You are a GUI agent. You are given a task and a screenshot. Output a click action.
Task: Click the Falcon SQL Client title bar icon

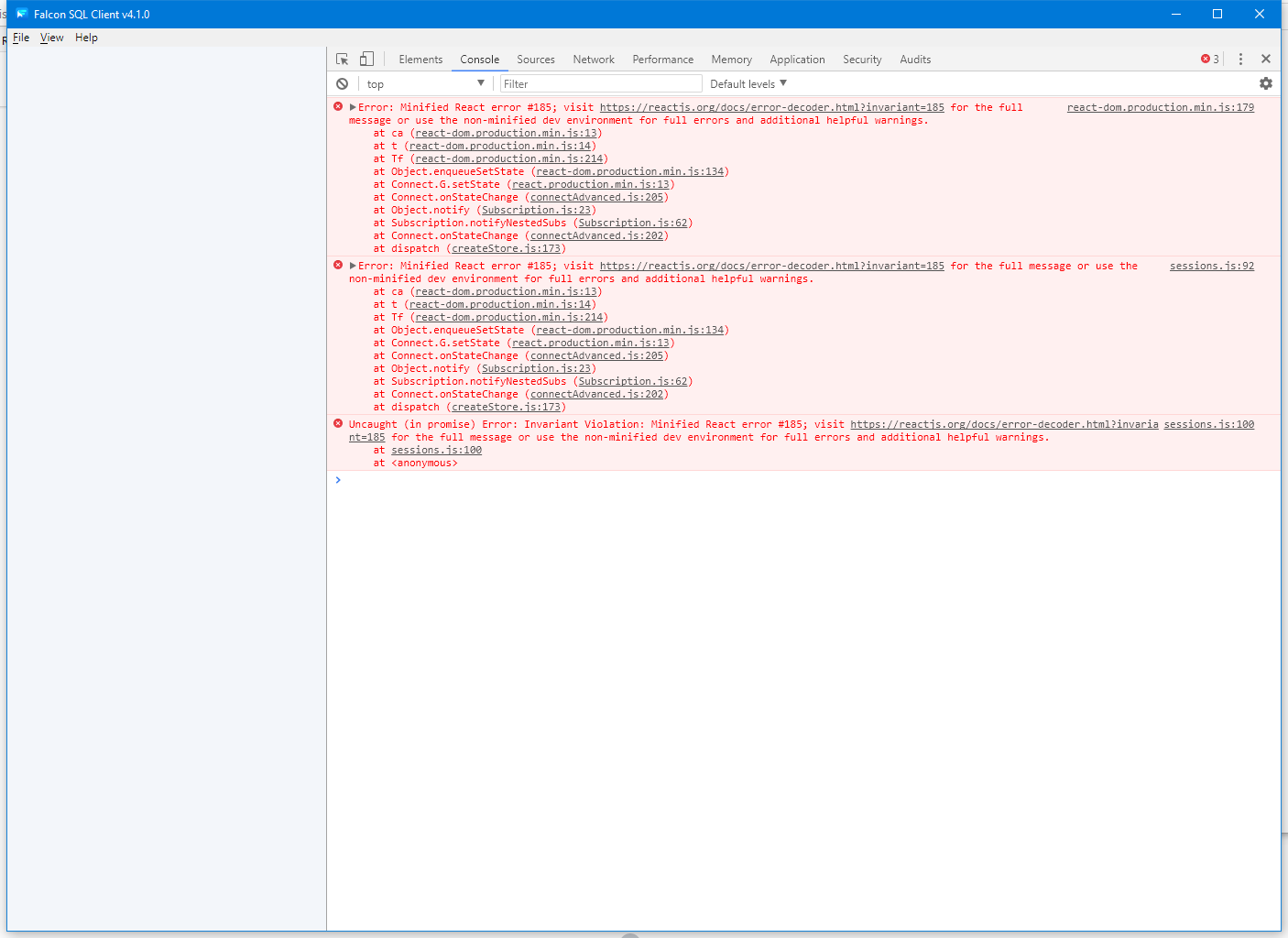[20, 14]
